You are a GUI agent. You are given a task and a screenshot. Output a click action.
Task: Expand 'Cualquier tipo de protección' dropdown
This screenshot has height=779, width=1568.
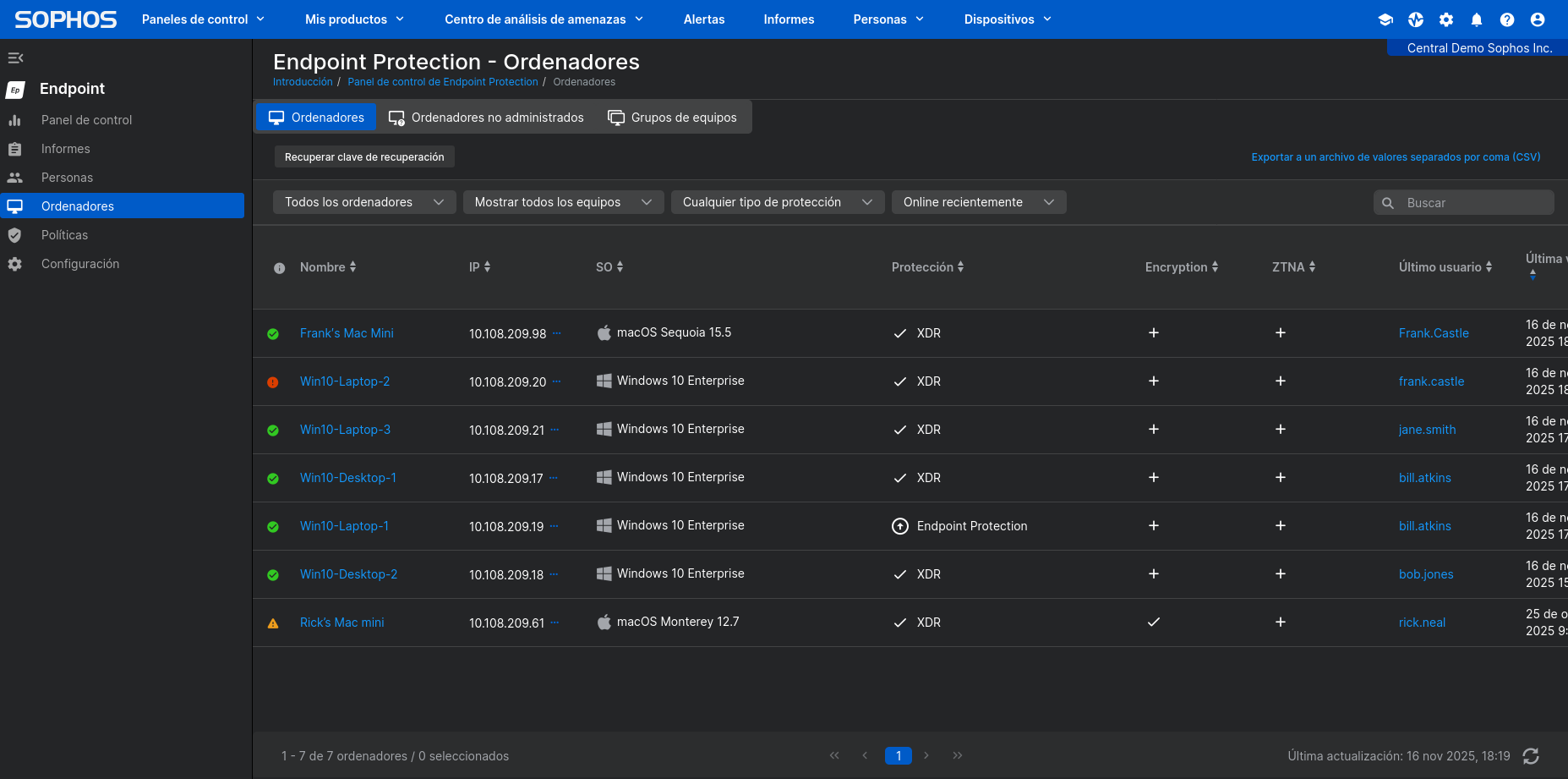(x=777, y=202)
